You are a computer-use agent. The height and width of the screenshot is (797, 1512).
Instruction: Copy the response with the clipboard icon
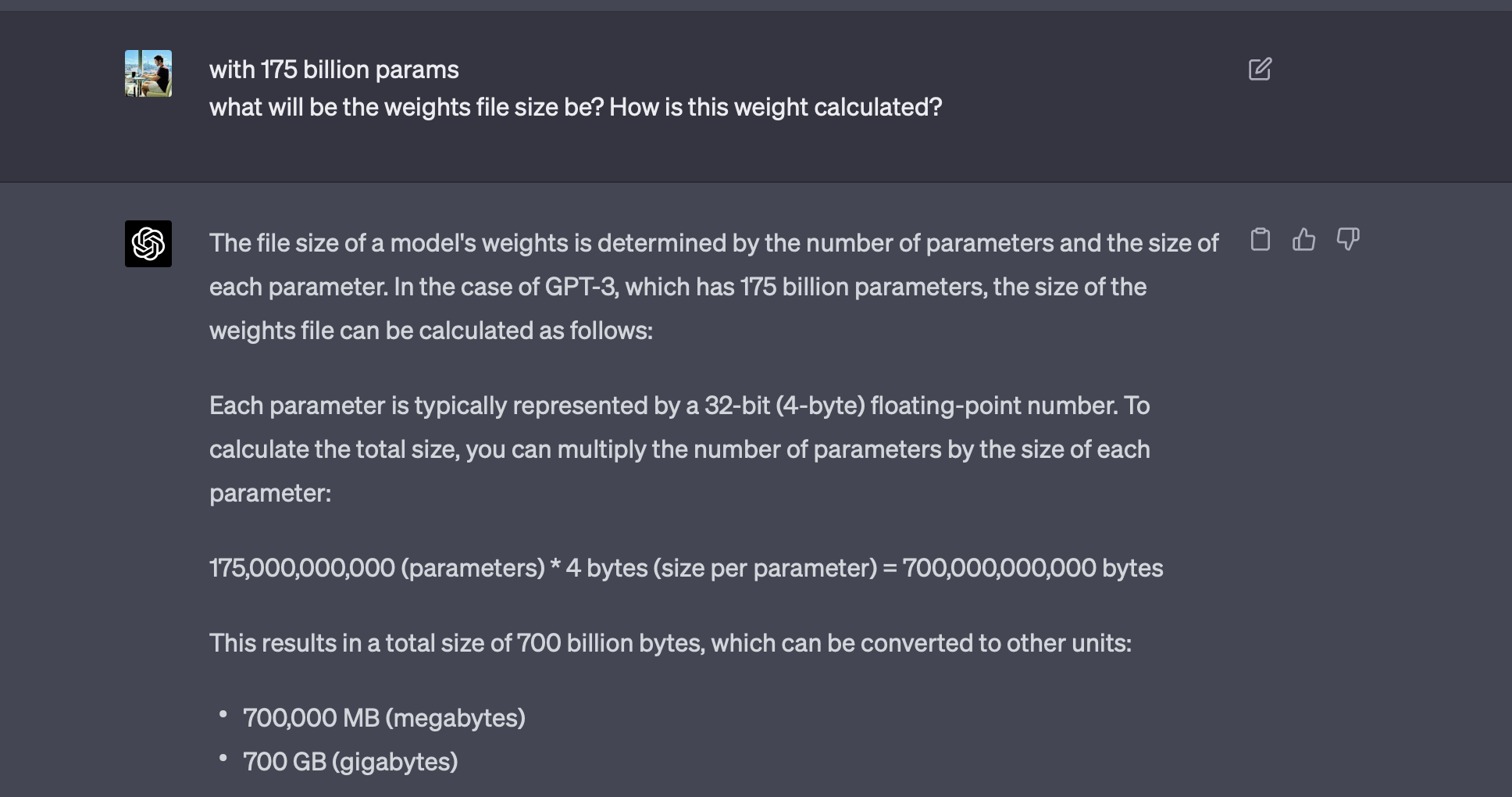click(1260, 239)
